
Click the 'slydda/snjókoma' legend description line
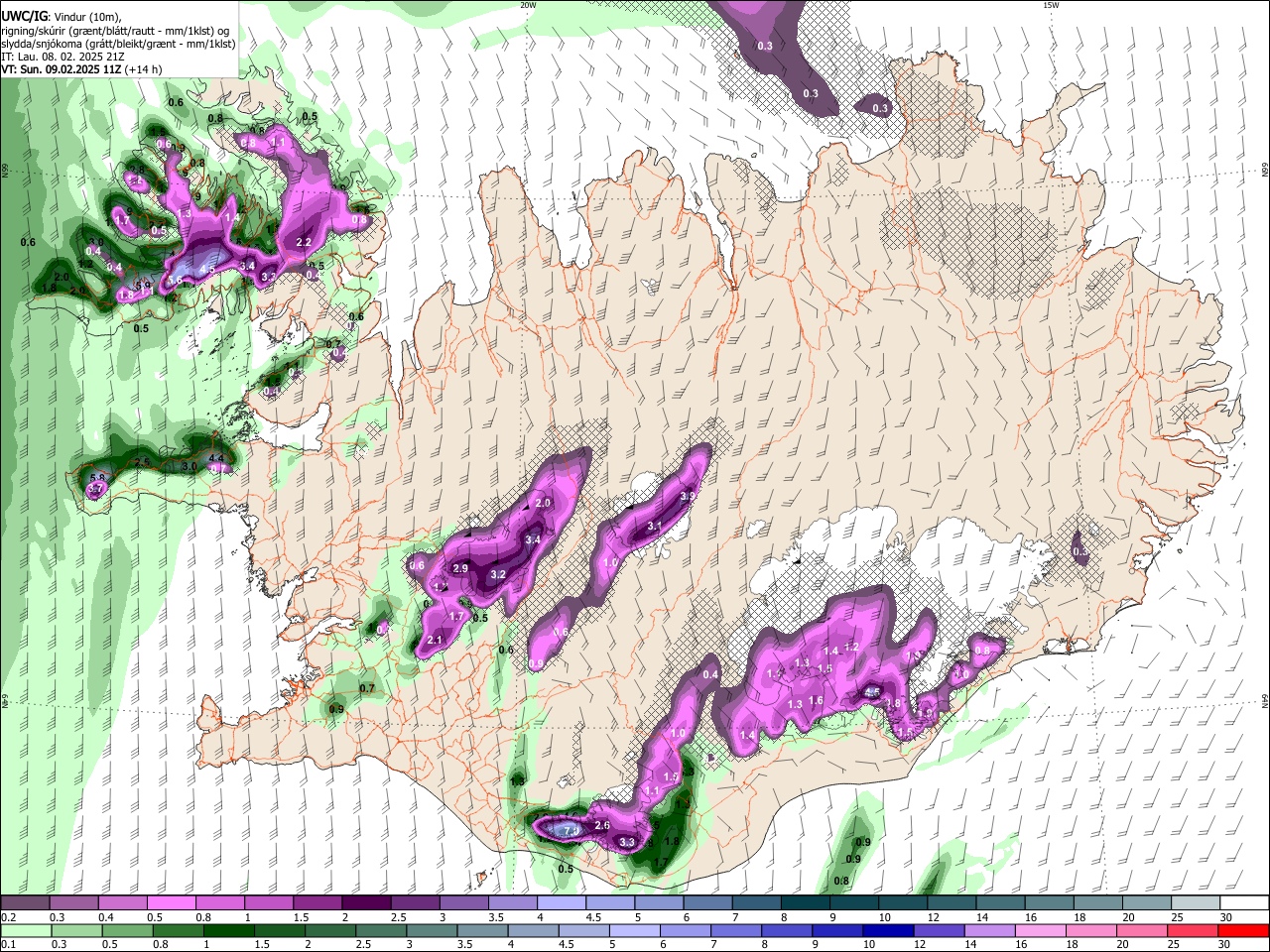tap(118, 44)
